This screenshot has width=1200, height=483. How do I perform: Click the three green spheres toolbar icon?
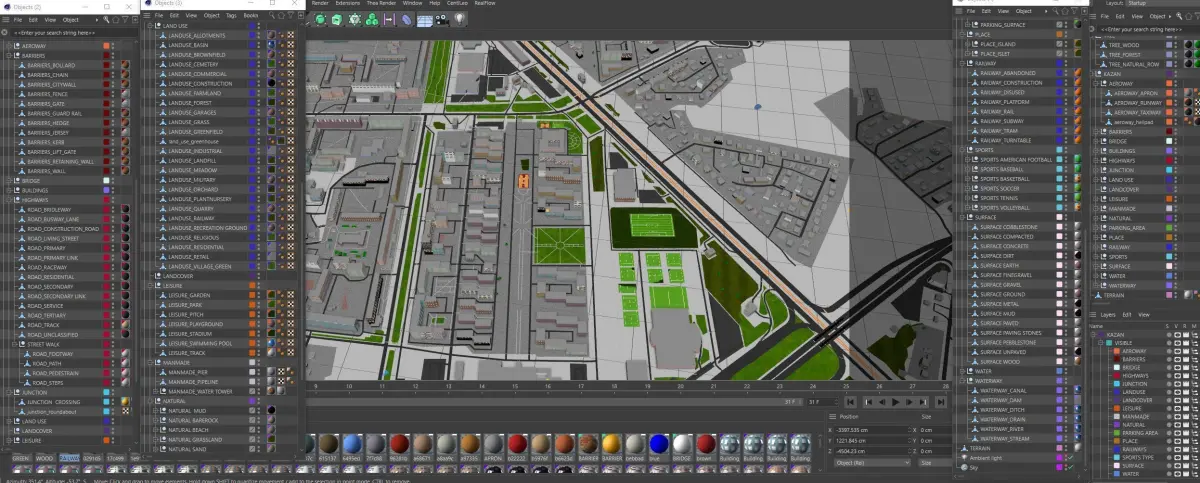pyautogui.click(x=371, y=19)
